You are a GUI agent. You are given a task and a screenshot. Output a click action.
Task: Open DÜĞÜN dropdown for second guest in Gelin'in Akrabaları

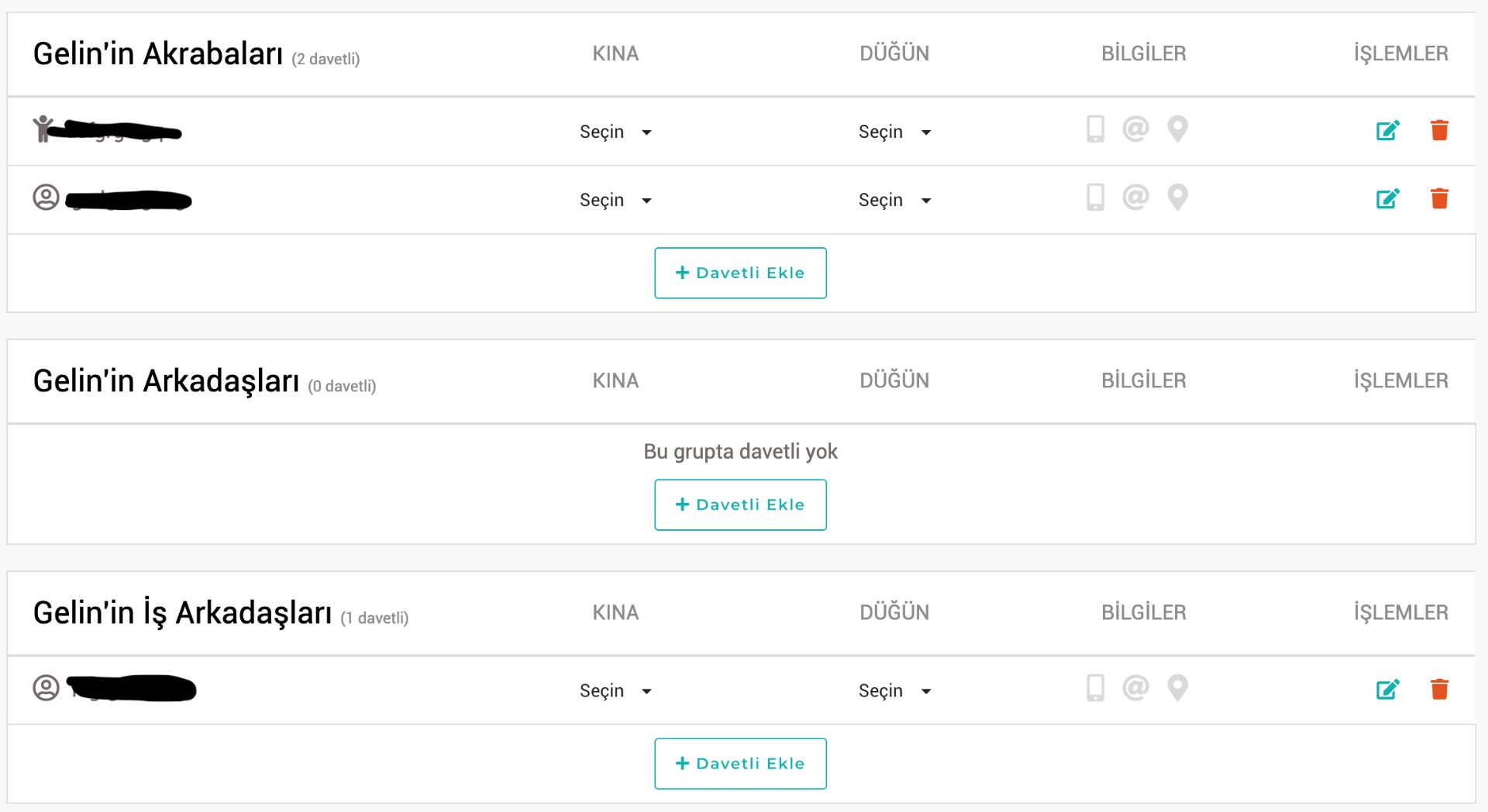pos(894,200)
